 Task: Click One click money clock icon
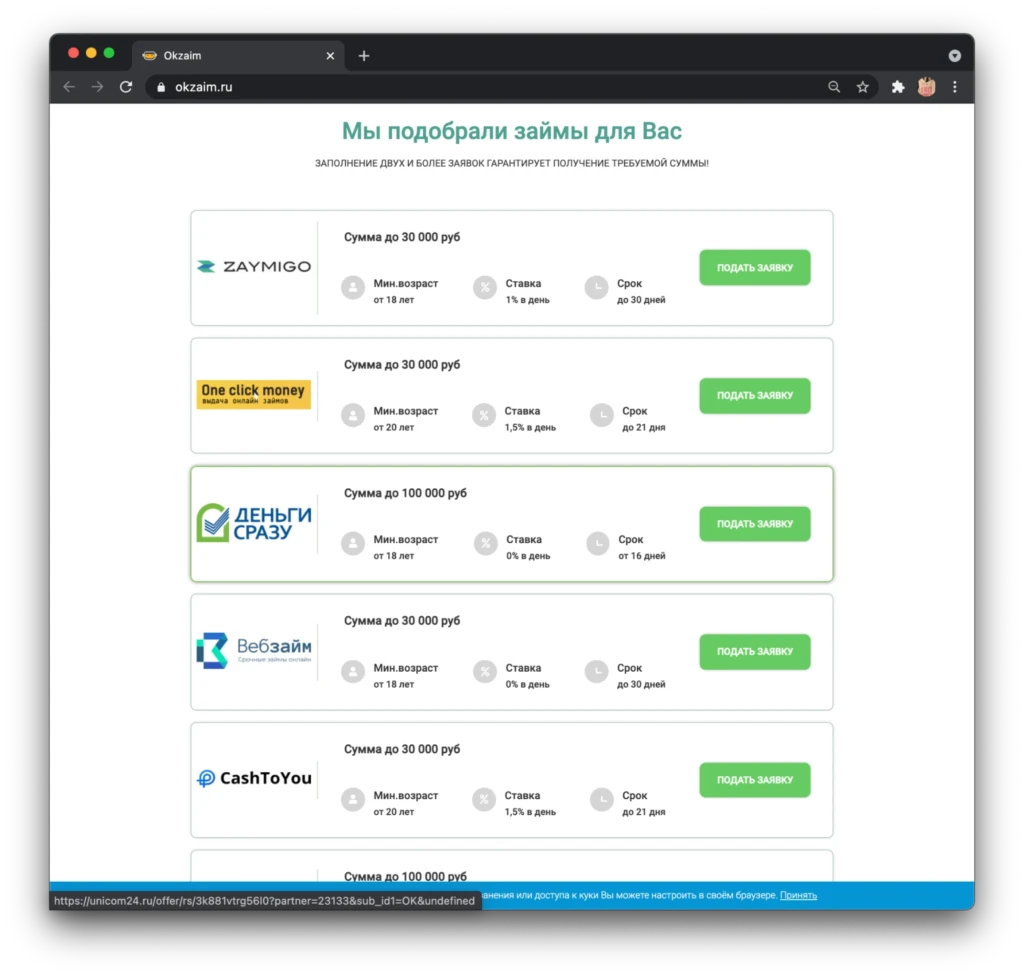(x=601, y=415)
